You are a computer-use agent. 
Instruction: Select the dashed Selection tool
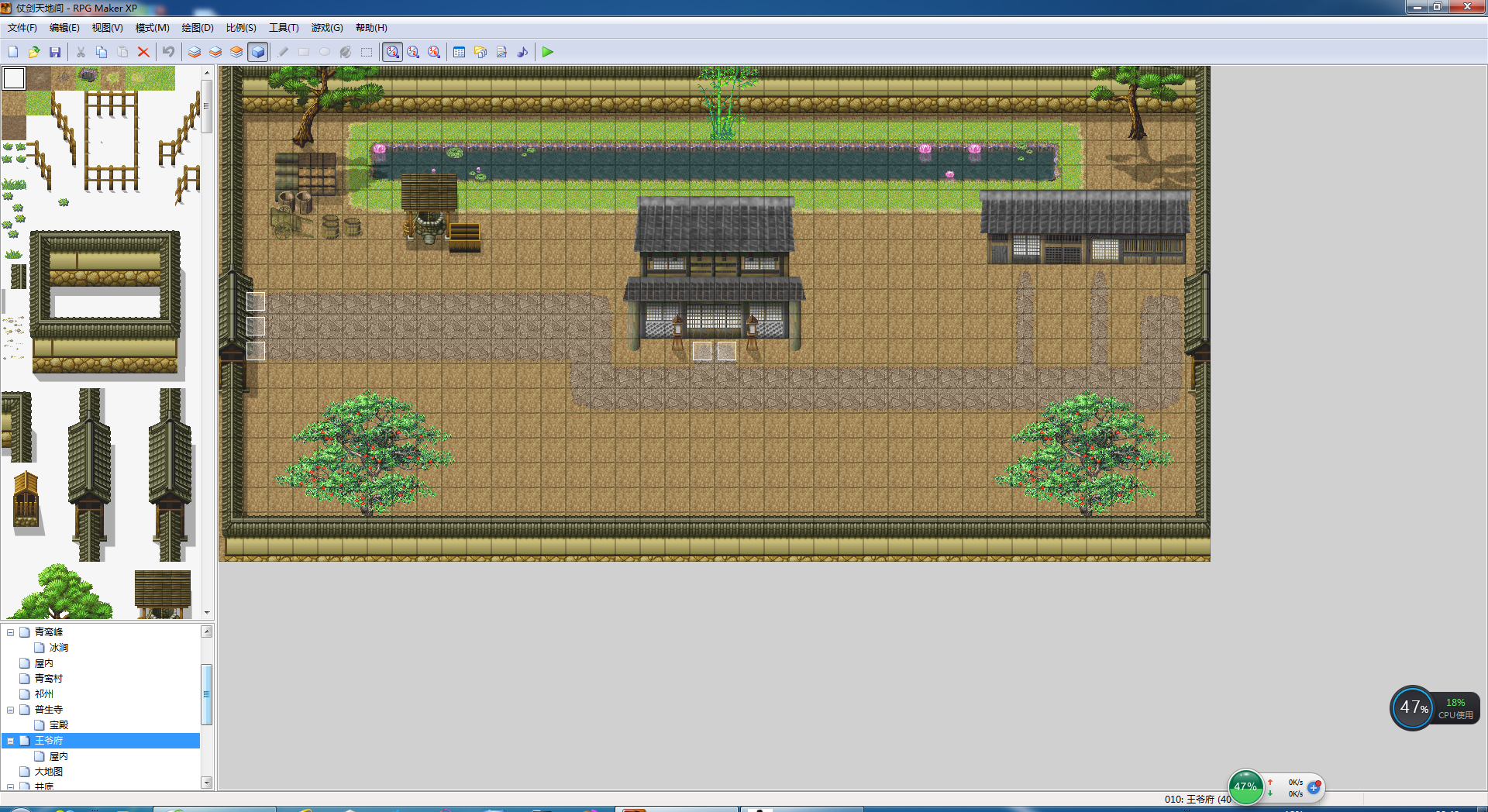[x=367, y=52]
